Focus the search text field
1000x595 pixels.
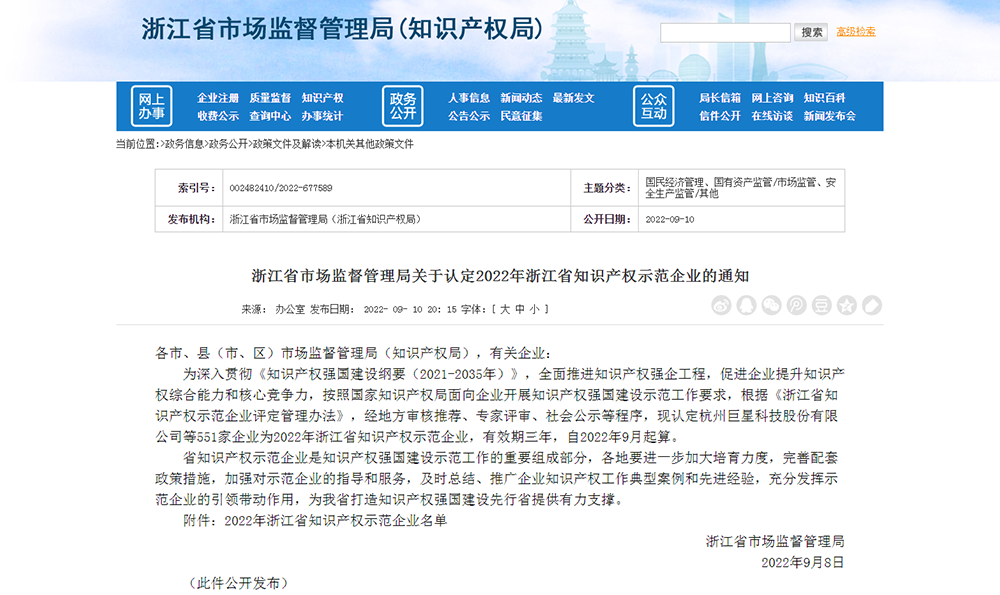coord(725,33)
